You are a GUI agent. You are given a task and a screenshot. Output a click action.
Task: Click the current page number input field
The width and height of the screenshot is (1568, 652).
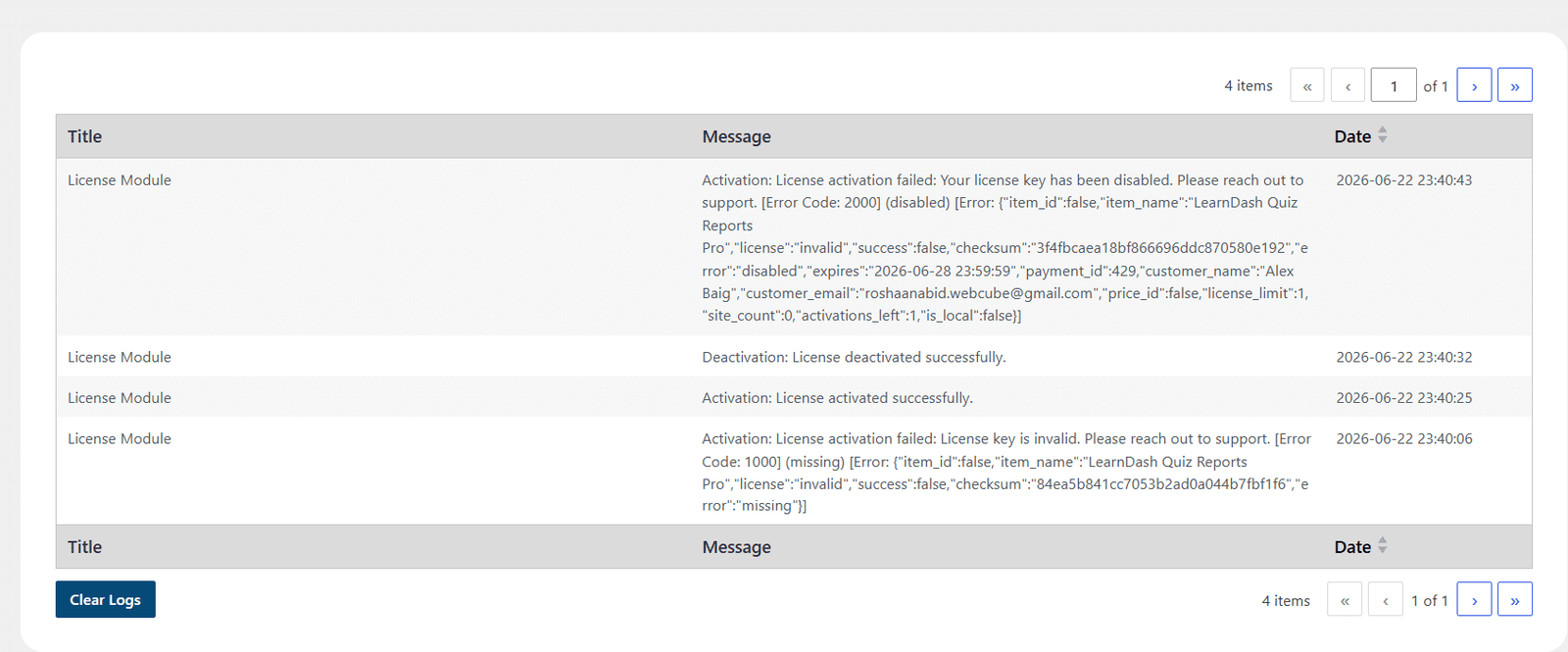click(1394, 85)
